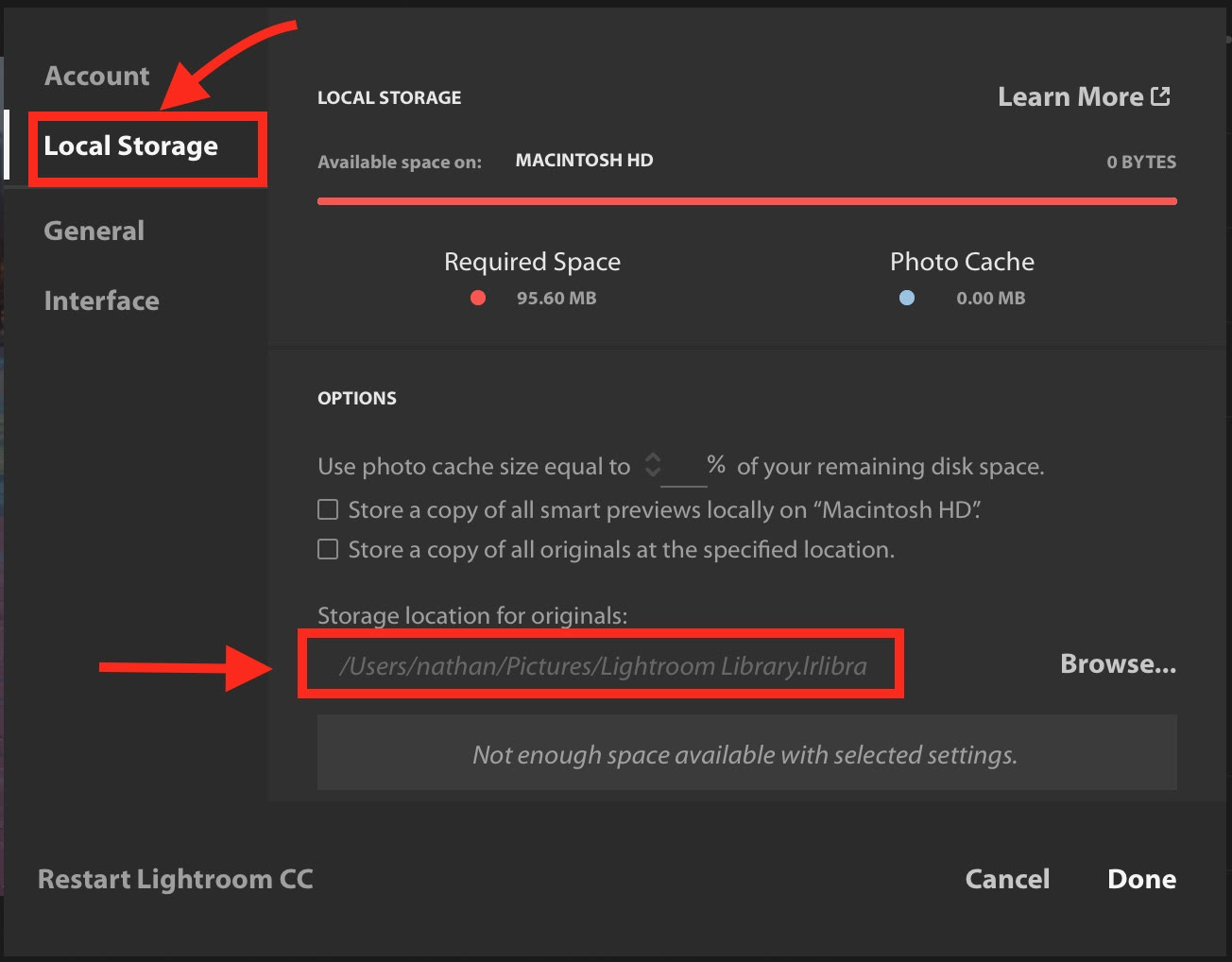1232x962 pixels.
Task: Click the Learn More link
Action: click(1070, 96)
